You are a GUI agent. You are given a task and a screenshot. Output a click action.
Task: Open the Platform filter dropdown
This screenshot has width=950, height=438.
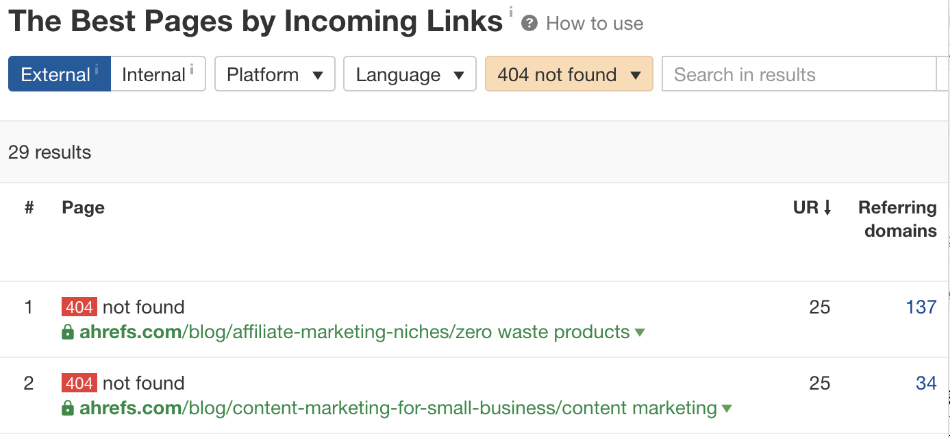275,74
